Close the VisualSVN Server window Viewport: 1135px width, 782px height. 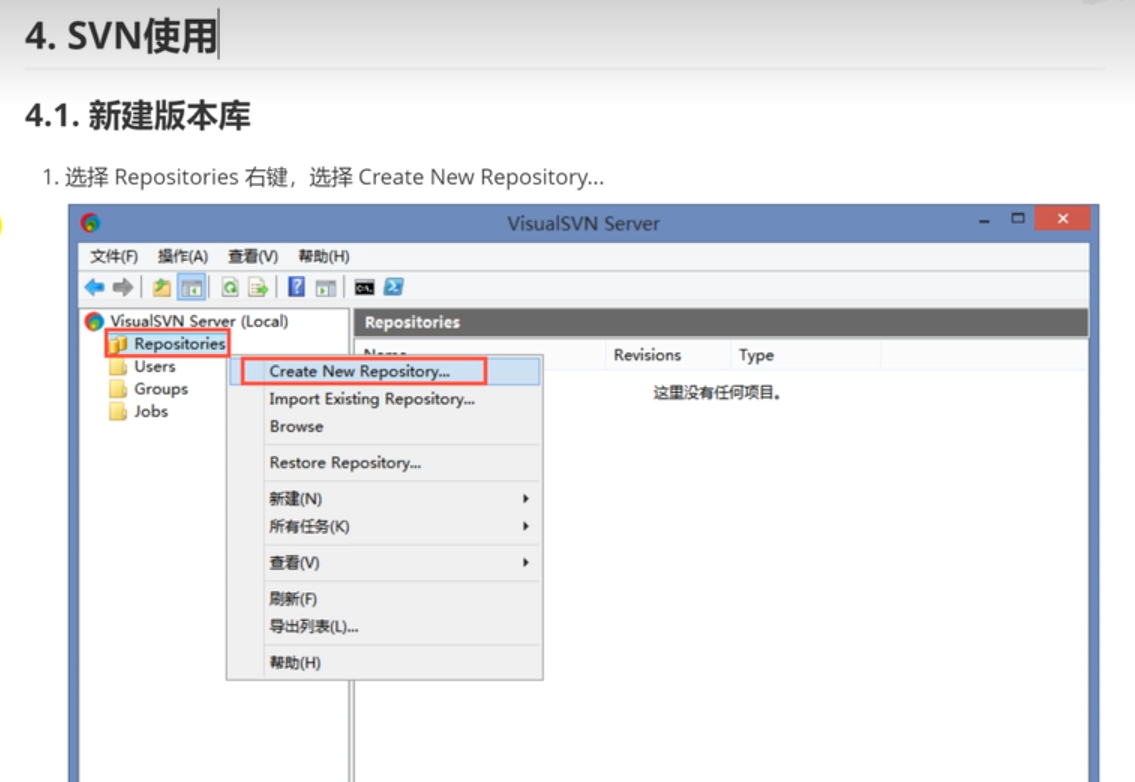tap(1063, 219)
